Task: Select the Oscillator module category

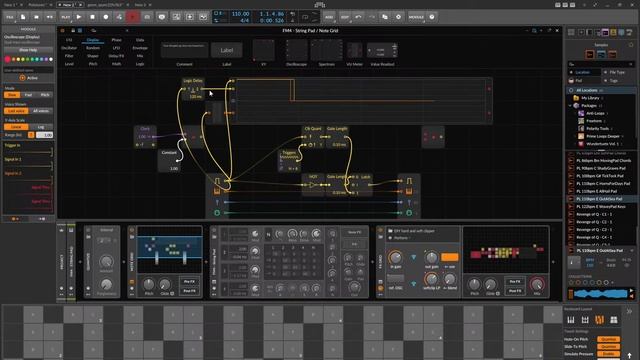Action: 69,48
